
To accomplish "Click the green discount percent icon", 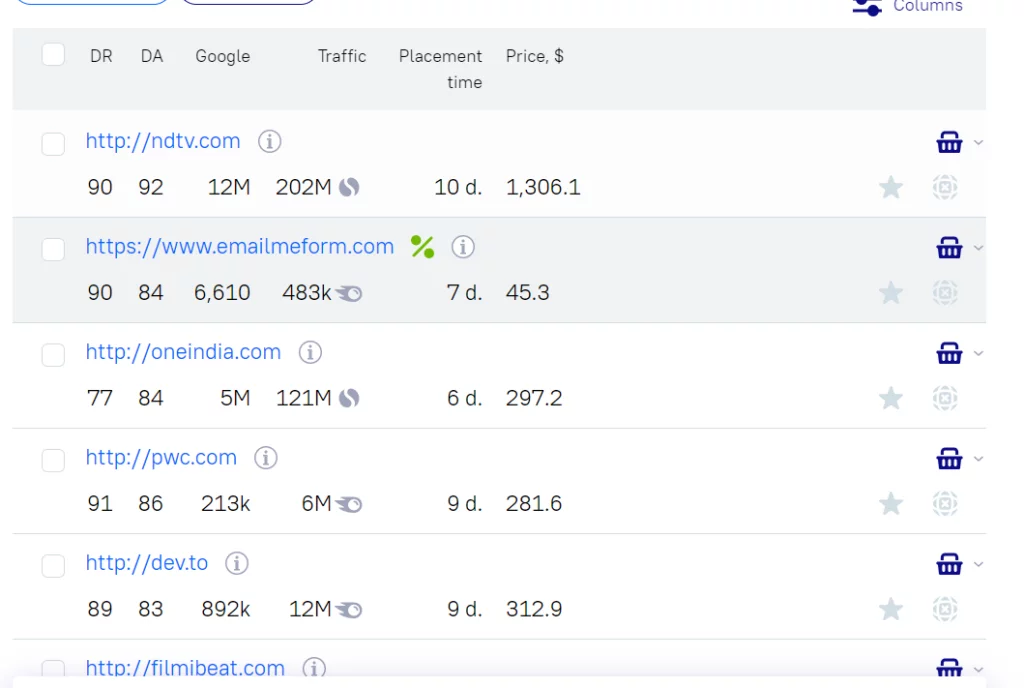I will pyautogui.click(x=423, y=247).
